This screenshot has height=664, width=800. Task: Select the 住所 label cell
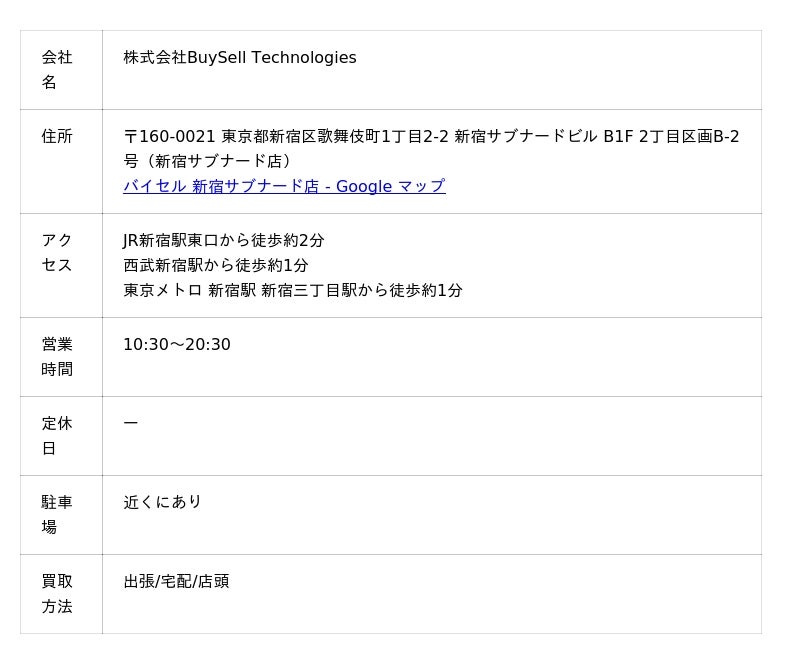(x=61, y=161)
